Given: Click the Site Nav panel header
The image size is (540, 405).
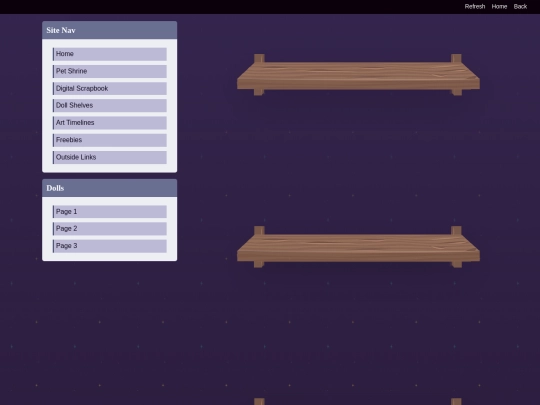Looking at the screenshot, I should [110, 30].
